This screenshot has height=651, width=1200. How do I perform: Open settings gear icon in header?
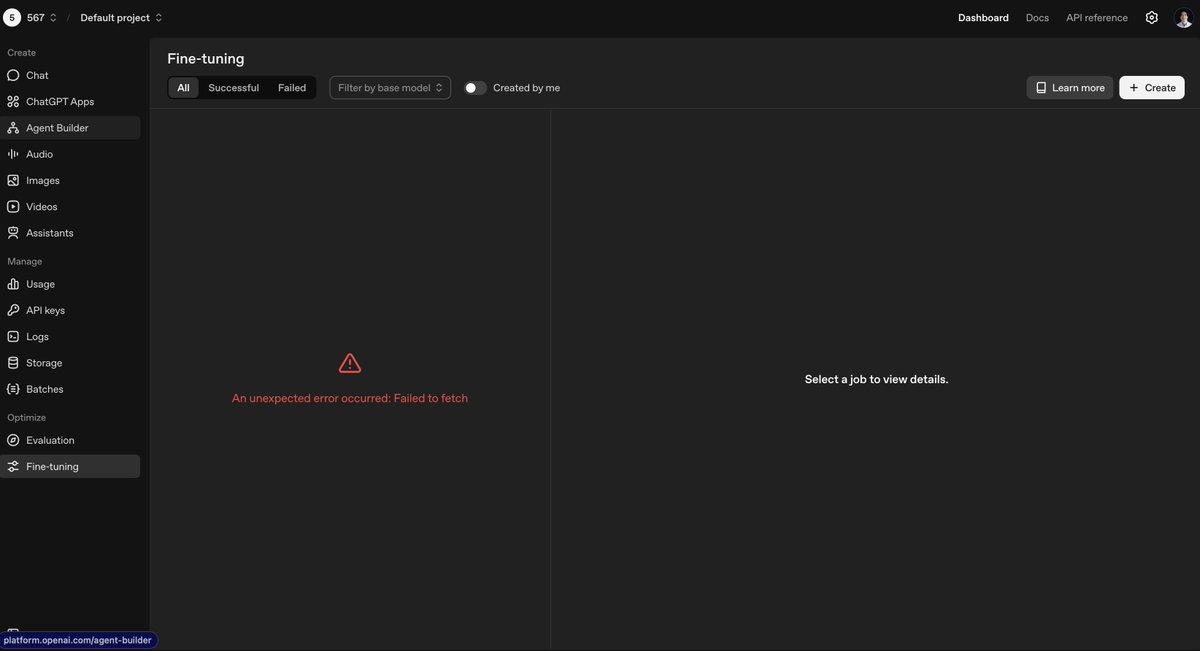click(1152, 18)
